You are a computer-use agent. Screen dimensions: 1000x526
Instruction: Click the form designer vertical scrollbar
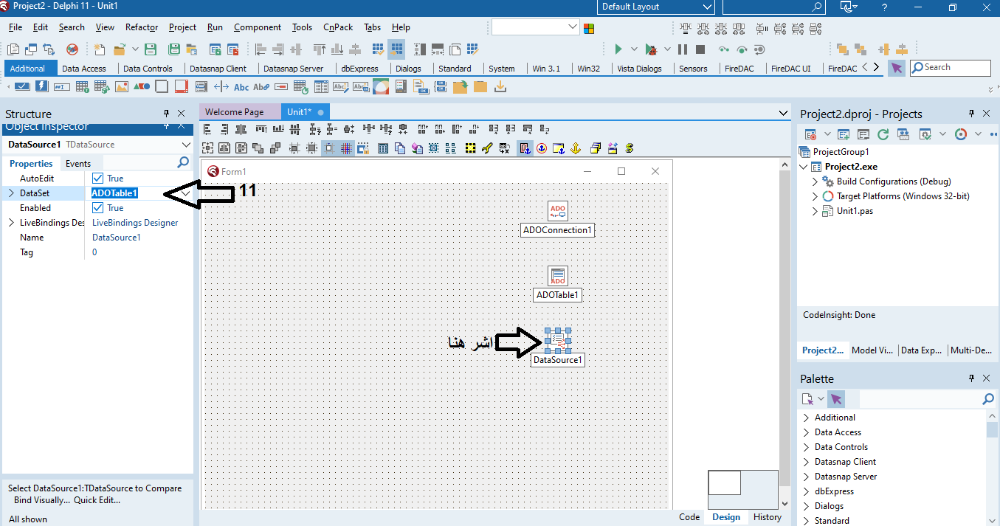tap(784, 333)
